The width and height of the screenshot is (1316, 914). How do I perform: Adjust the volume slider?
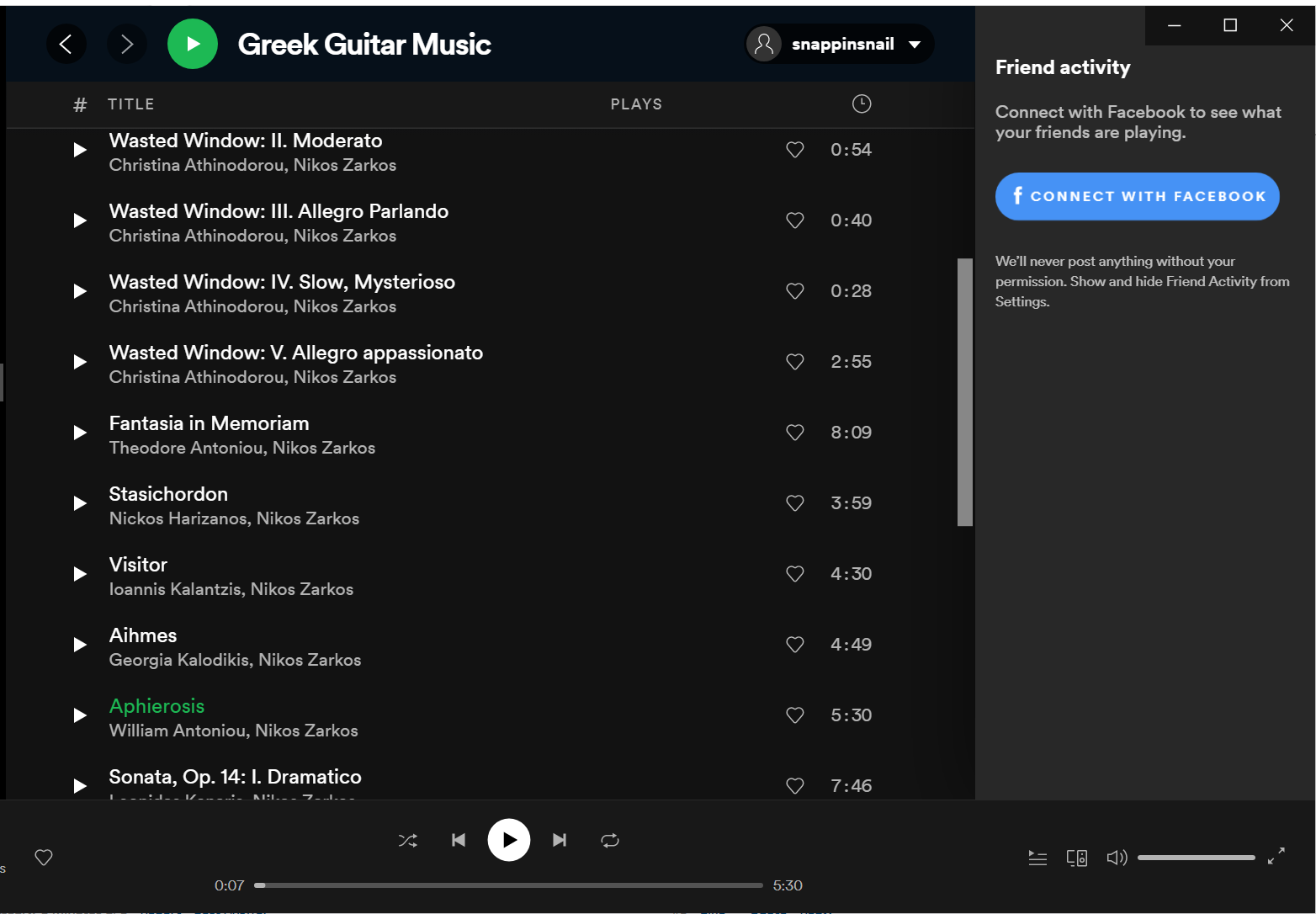coord(1197,858)
